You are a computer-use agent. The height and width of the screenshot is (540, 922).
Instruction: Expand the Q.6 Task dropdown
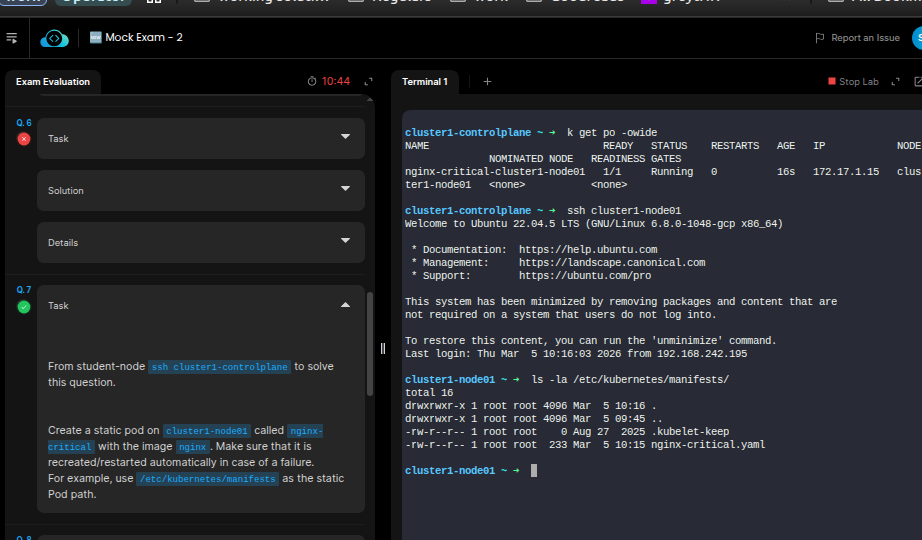click(345, 138)
